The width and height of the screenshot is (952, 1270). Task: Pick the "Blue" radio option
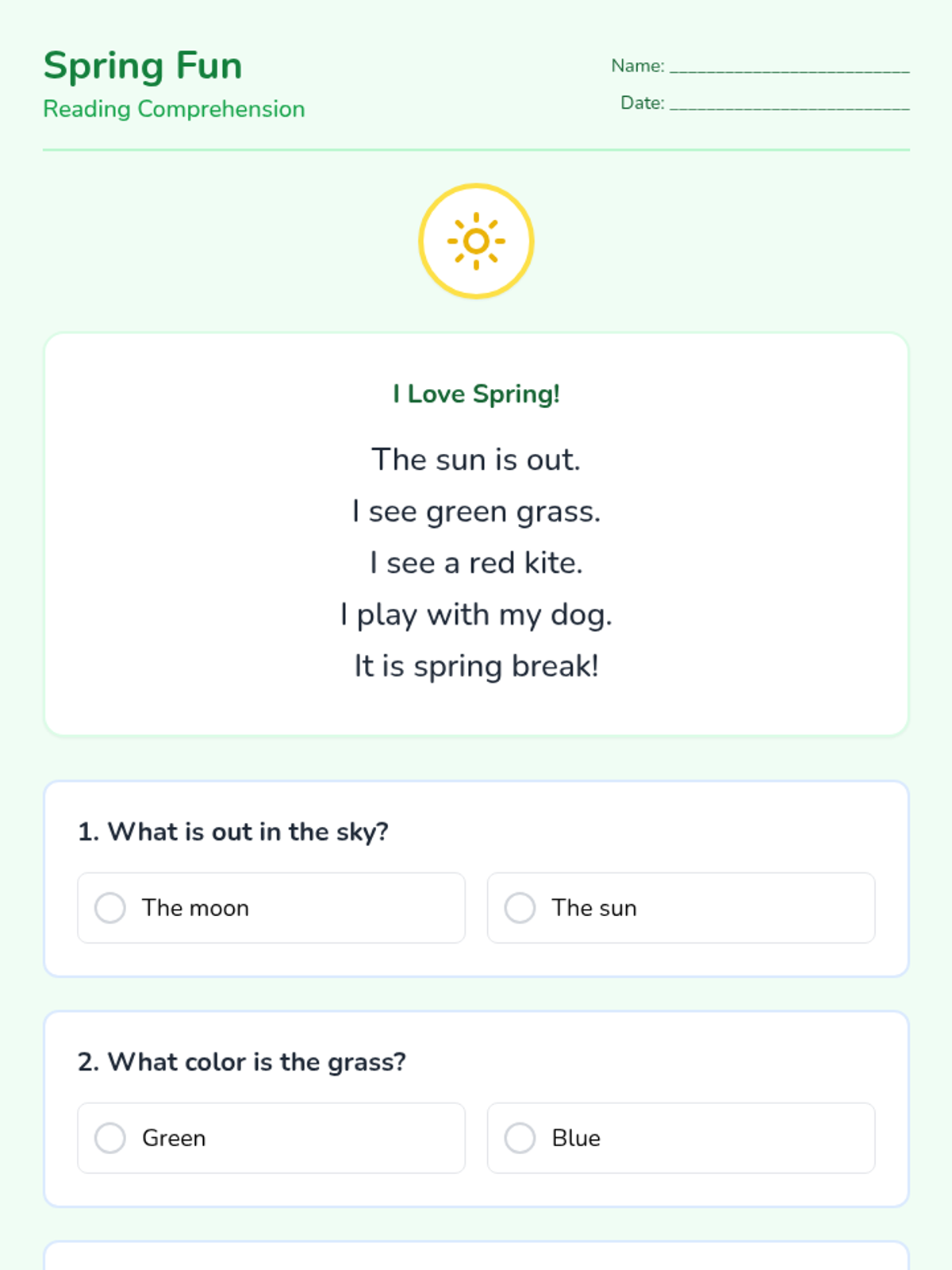tap(520, 1138)
